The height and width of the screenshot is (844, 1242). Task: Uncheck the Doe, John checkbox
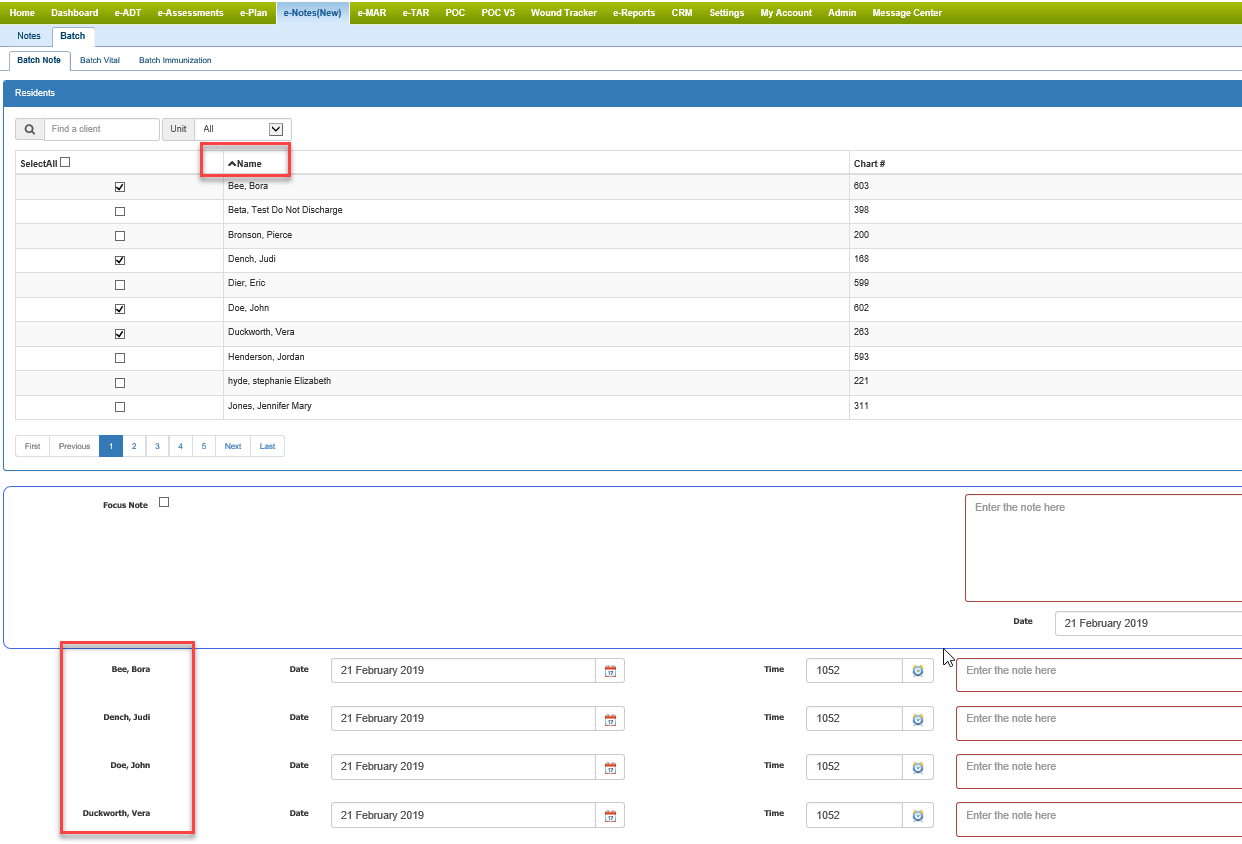120,309
